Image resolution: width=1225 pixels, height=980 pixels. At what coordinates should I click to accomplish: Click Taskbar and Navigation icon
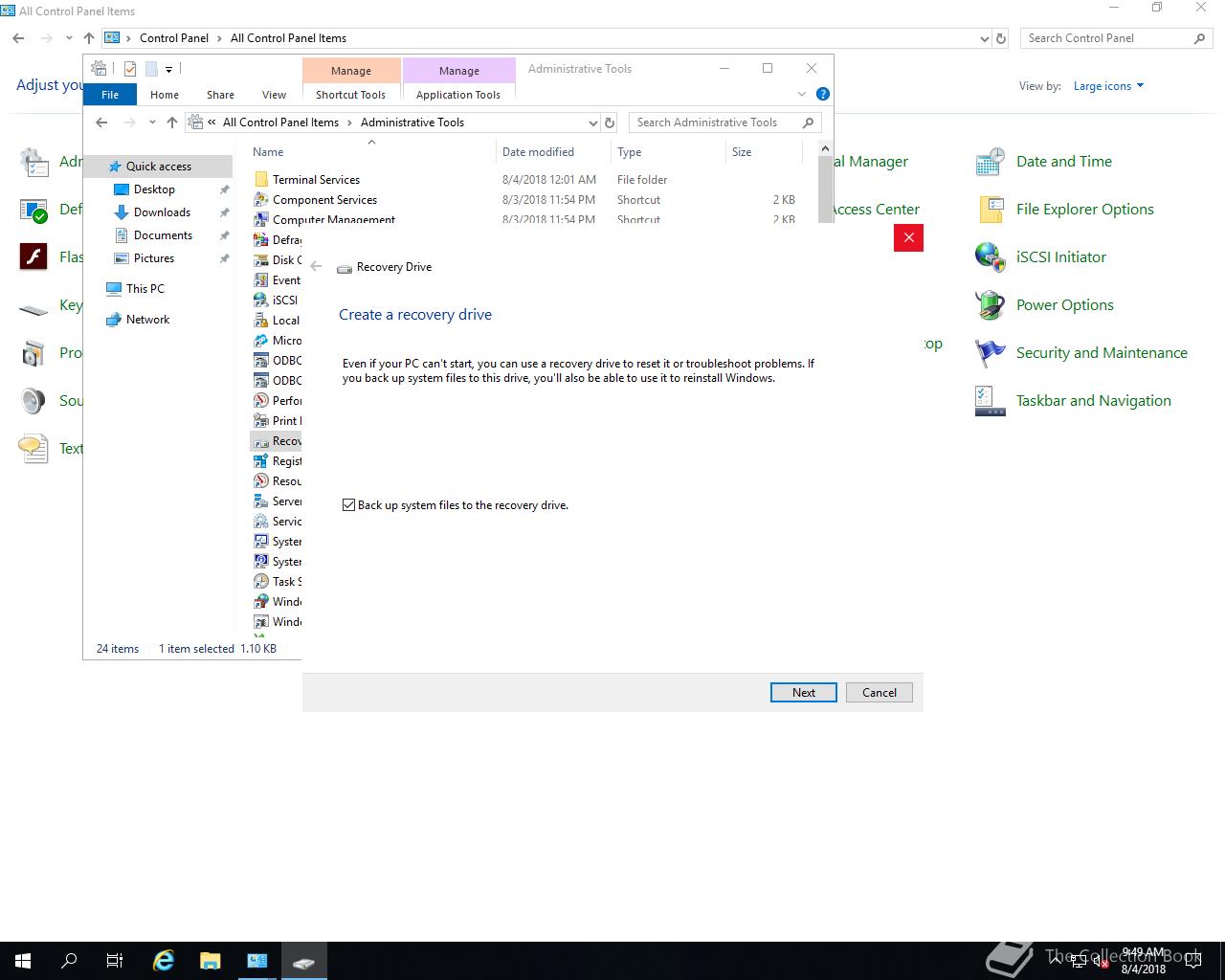click(990, 401)
